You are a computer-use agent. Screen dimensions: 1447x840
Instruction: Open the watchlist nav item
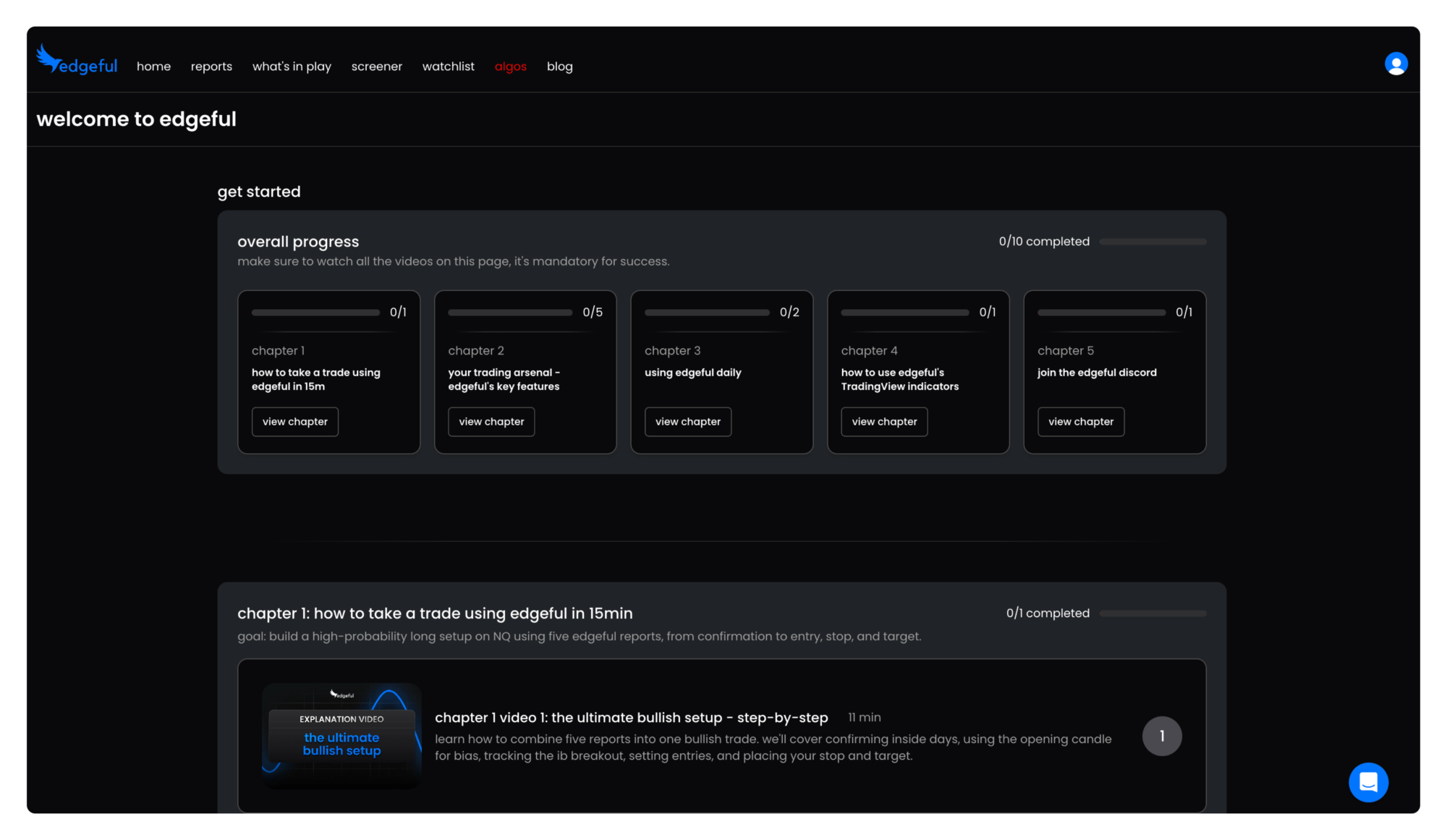(x=448, y=67)
